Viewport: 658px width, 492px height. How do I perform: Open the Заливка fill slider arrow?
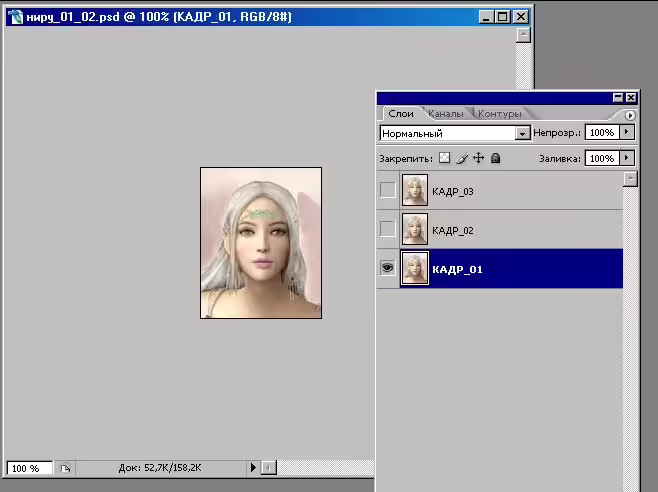pyautogui.click(x=627, y=158)
